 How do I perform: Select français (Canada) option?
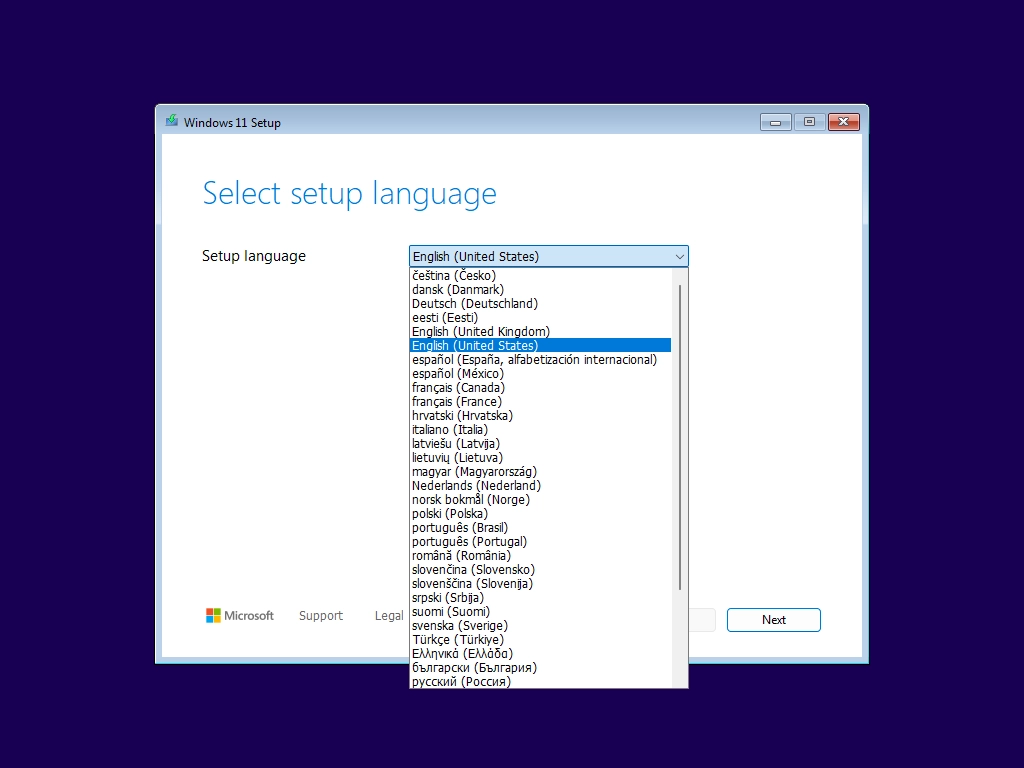[540, 388]
